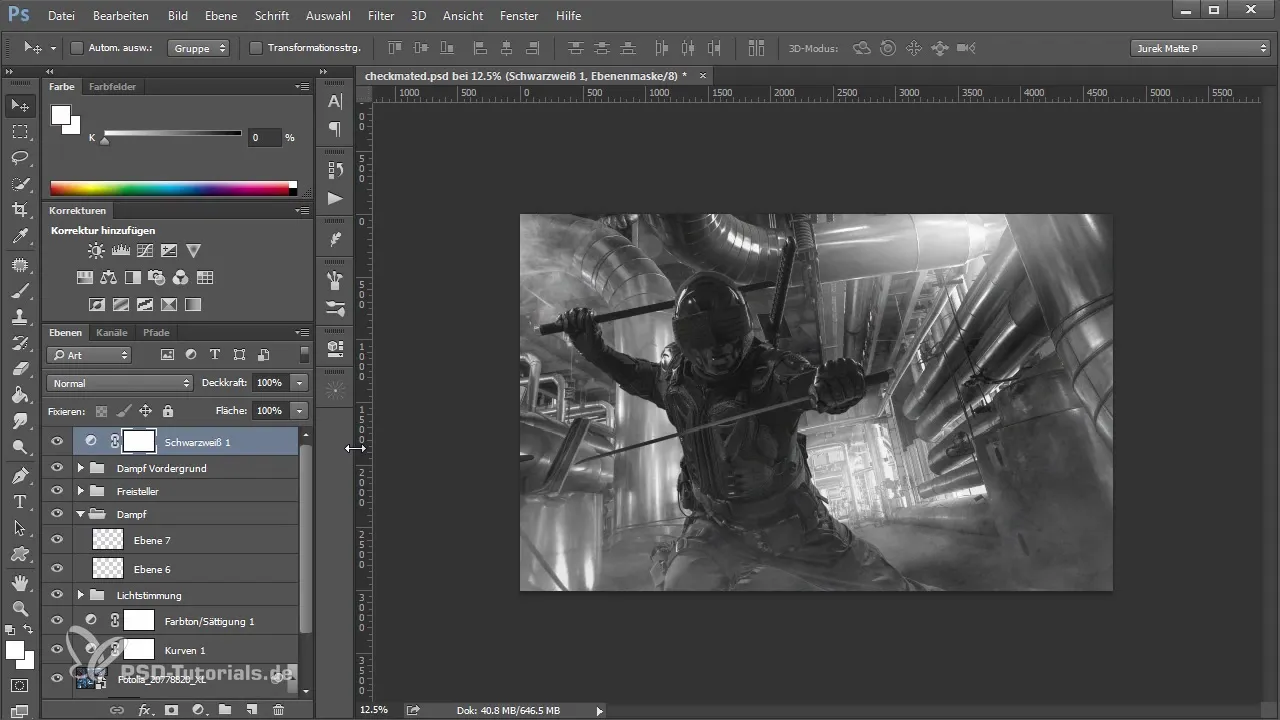Add a Black & White adjustment
The image size is (1280, 720).
(133, 277)
